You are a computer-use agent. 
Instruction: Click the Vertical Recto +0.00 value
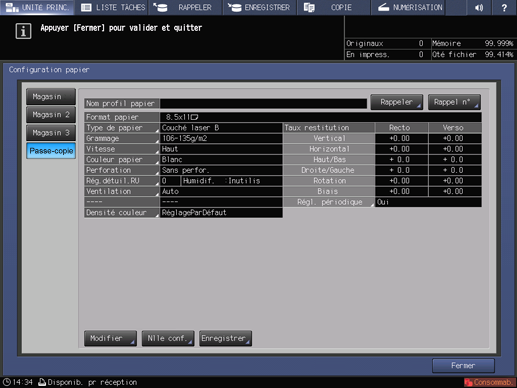coord(401,138)
